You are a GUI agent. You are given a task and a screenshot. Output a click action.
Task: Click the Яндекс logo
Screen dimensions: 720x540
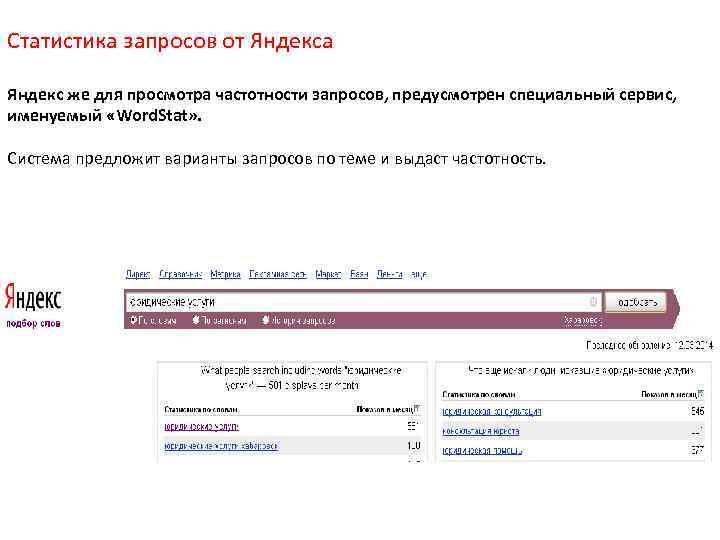(33, 297)
